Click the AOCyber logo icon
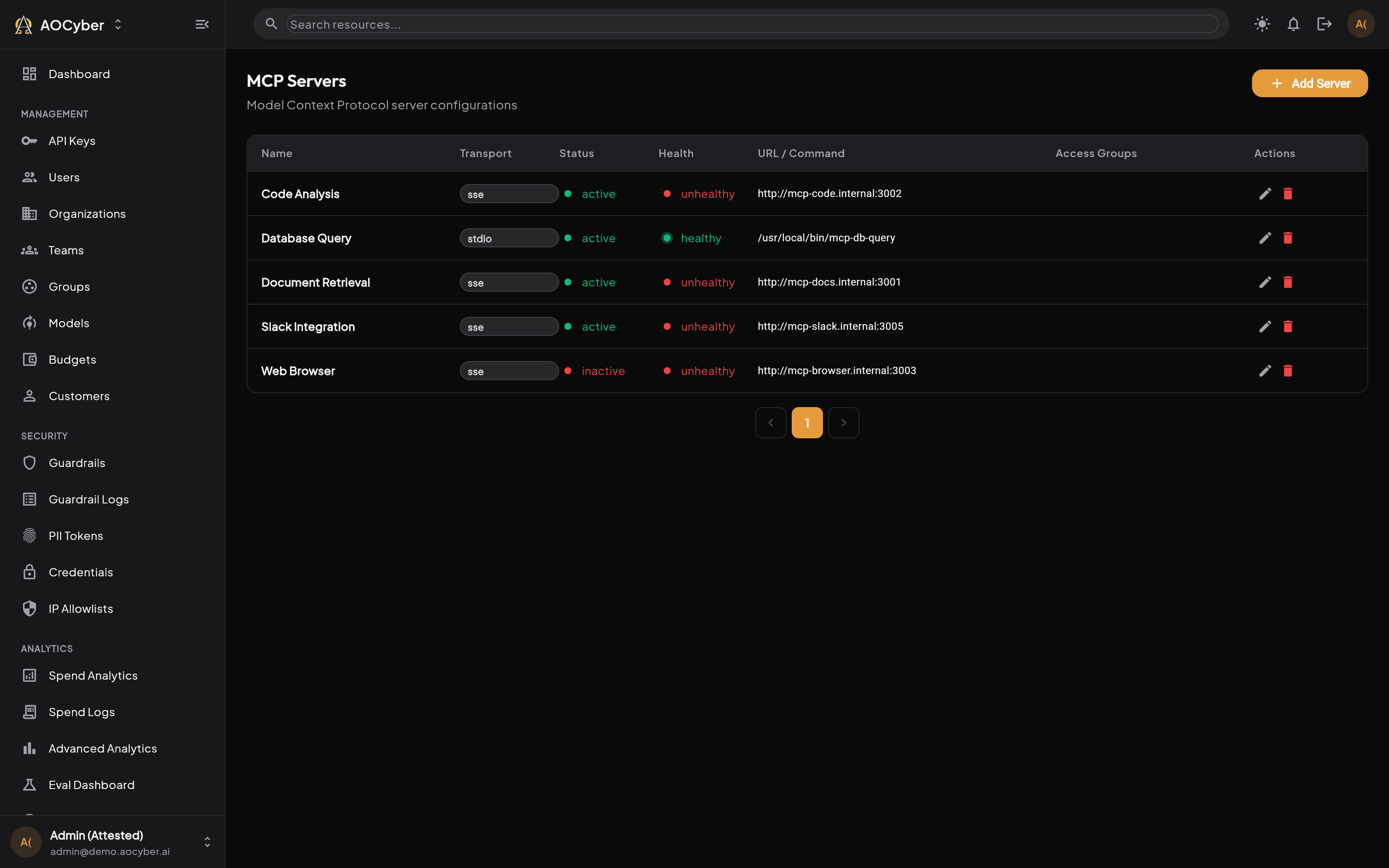 (23, 25)
